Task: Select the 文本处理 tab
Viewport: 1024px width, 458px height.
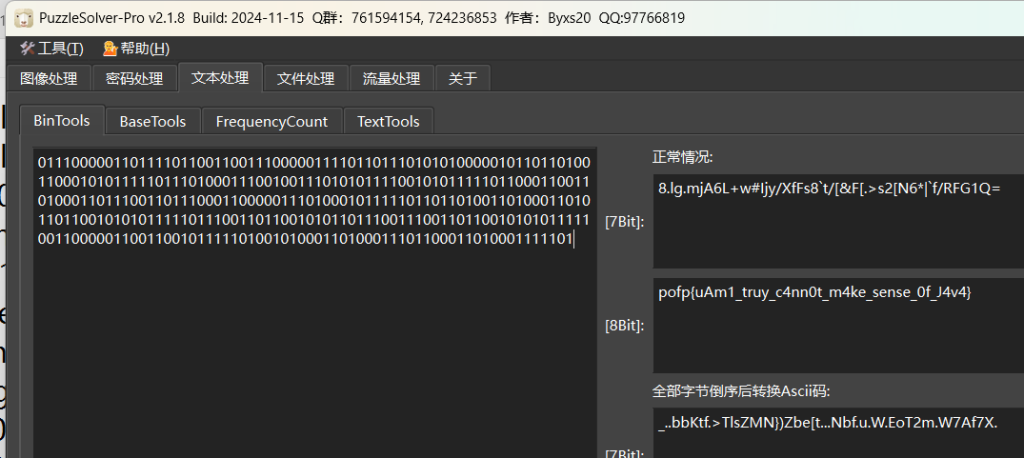Action: pyautogui.click(x=220, y=78)
